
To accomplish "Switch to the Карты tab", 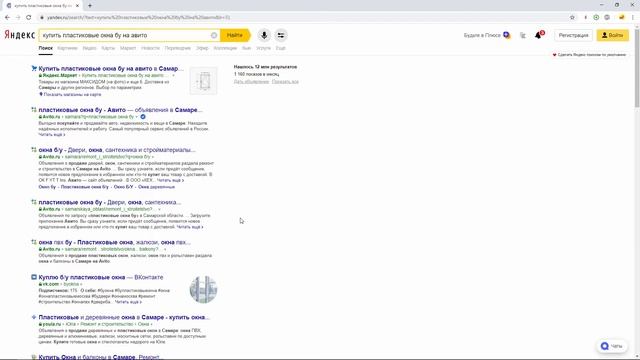I will coord(108,48).
